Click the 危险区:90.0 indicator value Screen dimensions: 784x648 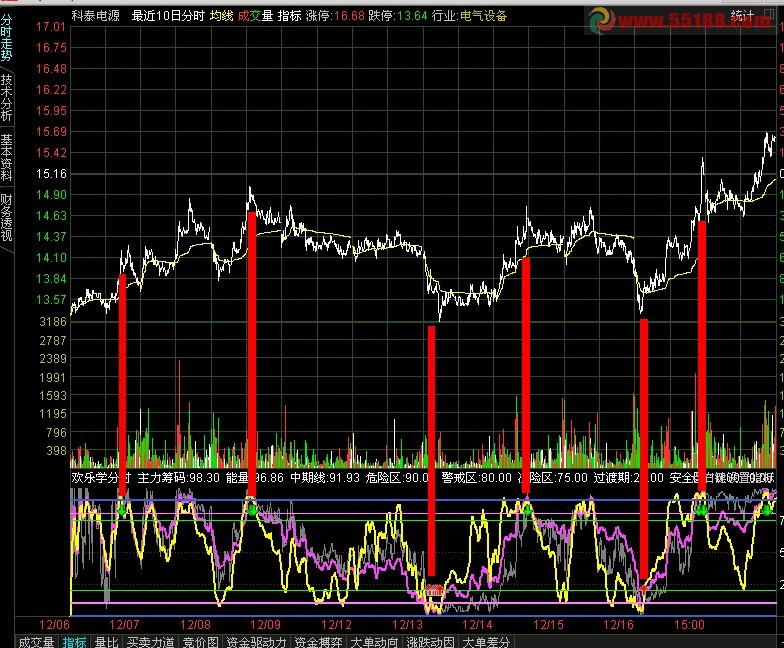coord(397,478)
